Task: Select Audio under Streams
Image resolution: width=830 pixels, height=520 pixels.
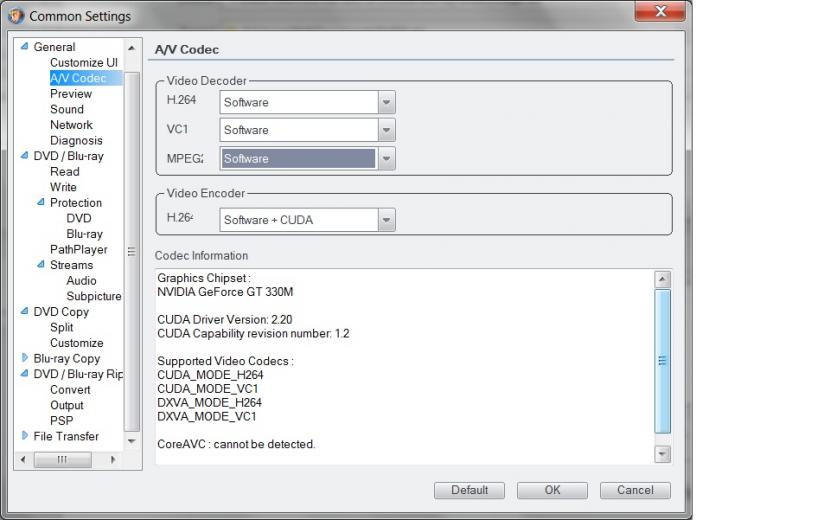Action: 82,281
